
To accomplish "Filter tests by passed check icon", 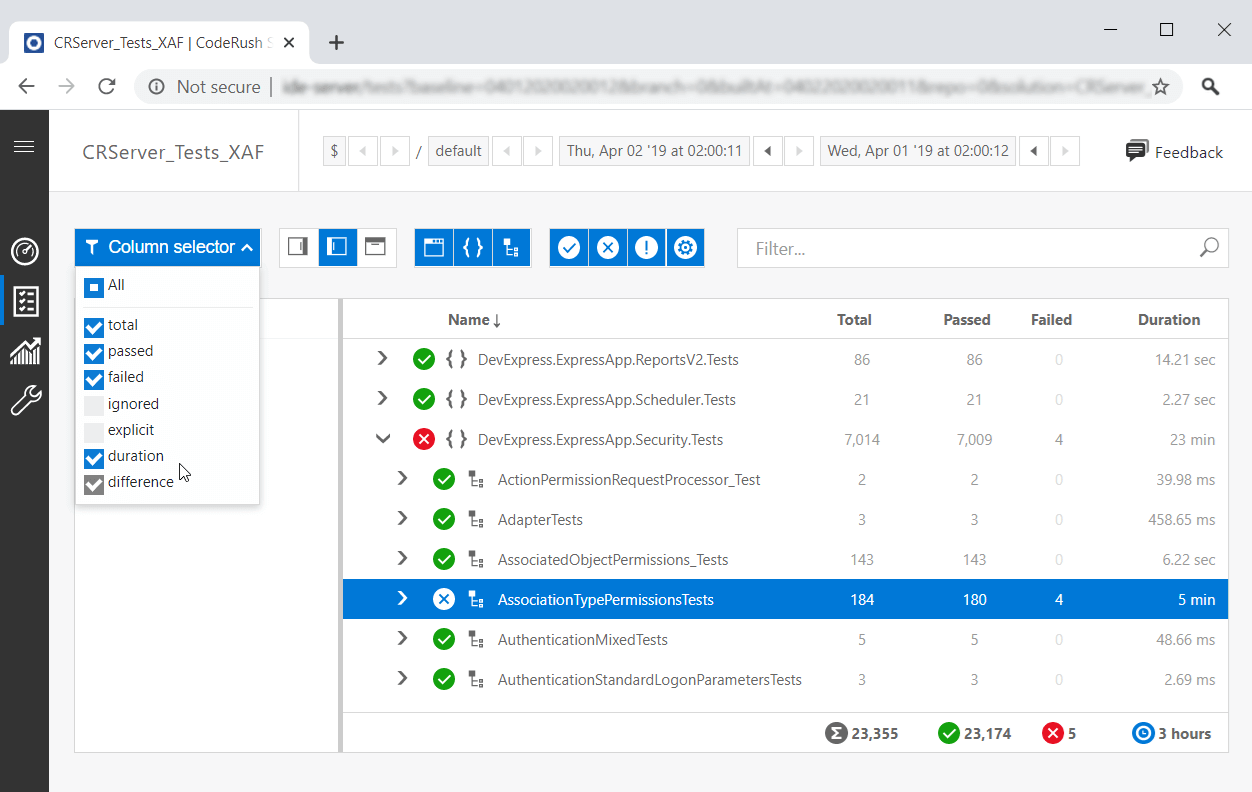I will click(568, 247).
